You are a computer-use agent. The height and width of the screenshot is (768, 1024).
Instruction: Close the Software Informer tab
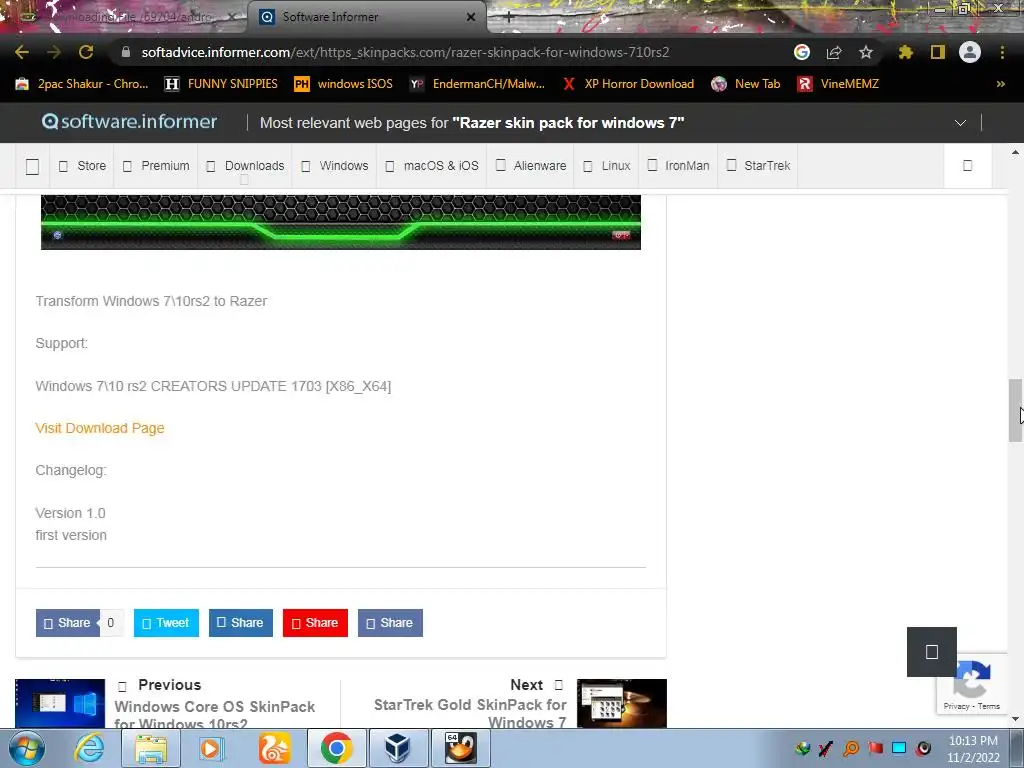471,17
